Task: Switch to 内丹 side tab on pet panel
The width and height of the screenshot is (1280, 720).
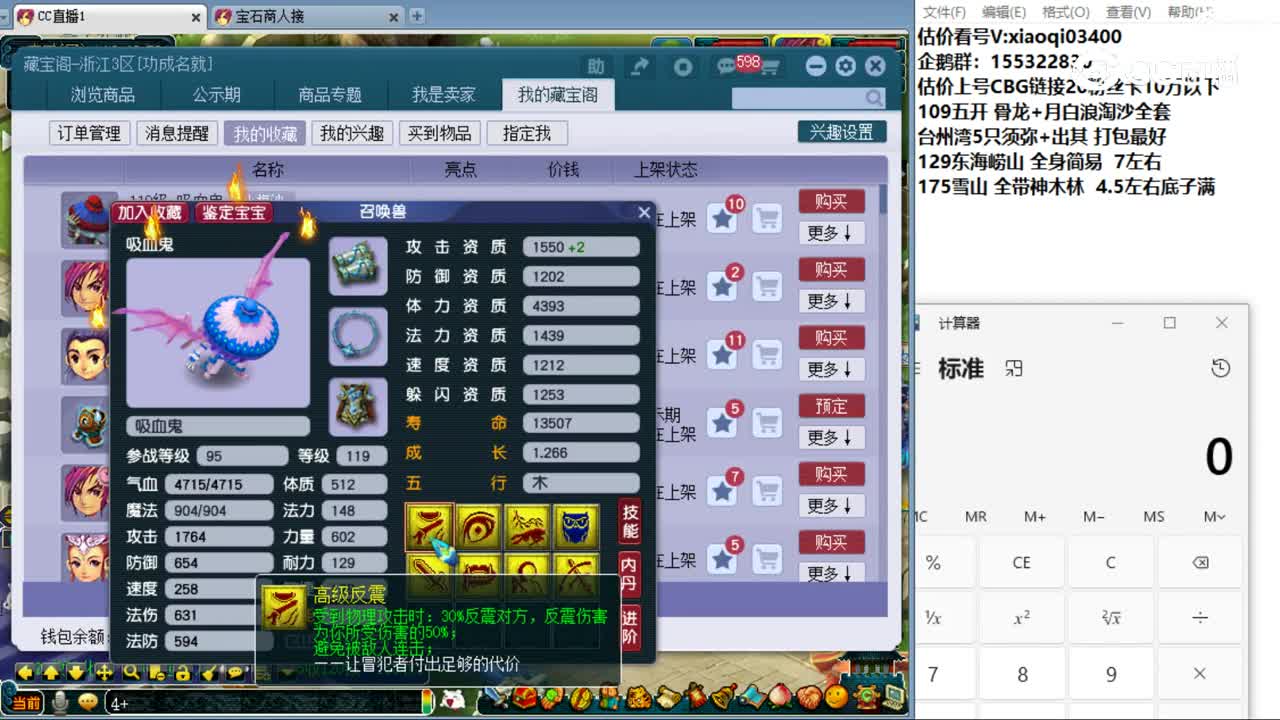Action: coord(629,574)
